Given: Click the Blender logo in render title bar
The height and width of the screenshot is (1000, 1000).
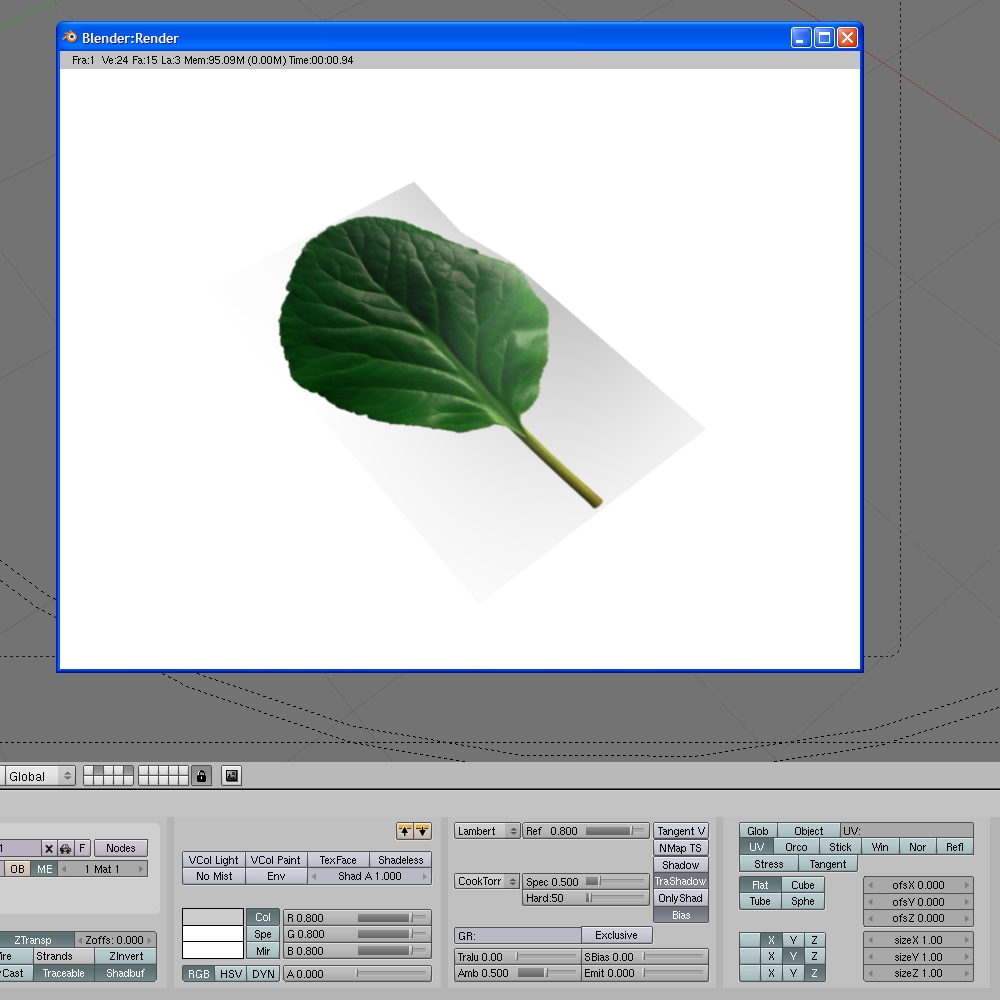Looking at the screenshot, I should (70, 38).
